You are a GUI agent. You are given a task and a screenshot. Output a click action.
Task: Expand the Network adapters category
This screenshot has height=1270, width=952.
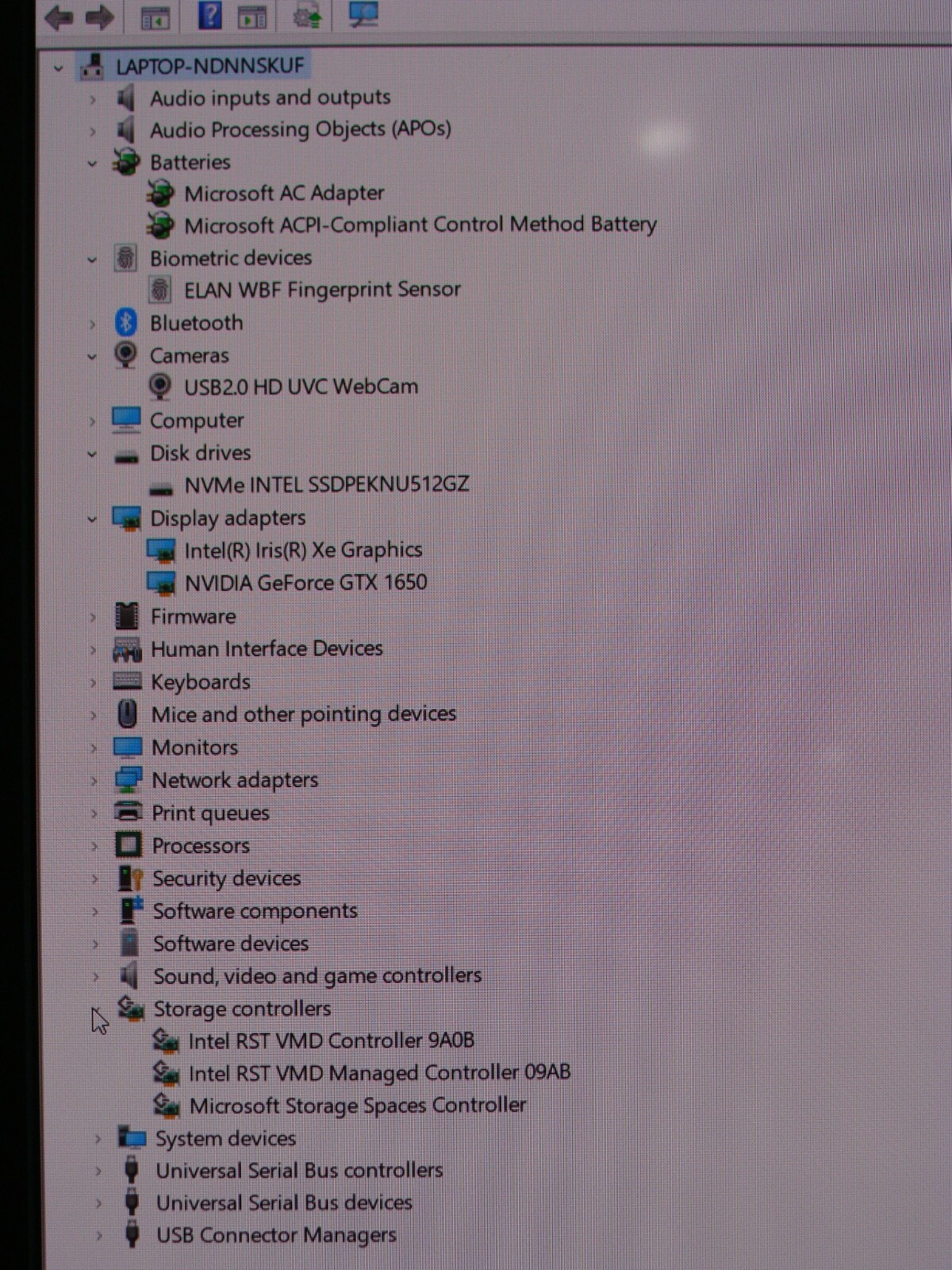click(94, 781)
